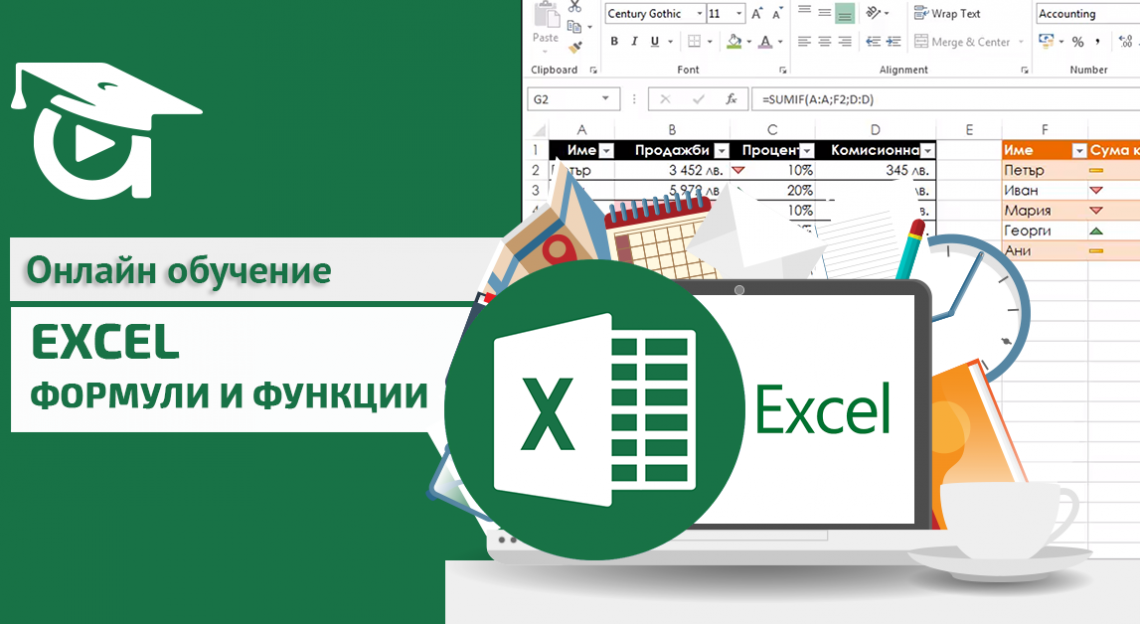Click the SUMIF formula bar field
Viewport: 1140px width, 624px height.
945,99
